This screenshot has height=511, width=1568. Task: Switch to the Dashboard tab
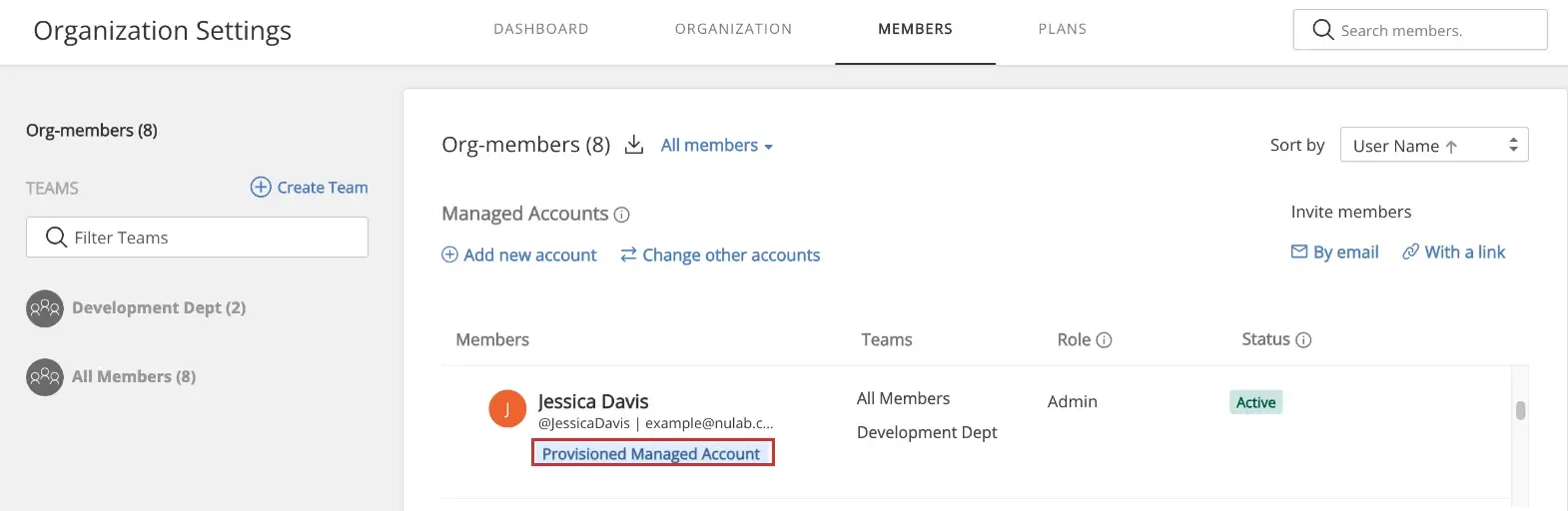541,29
